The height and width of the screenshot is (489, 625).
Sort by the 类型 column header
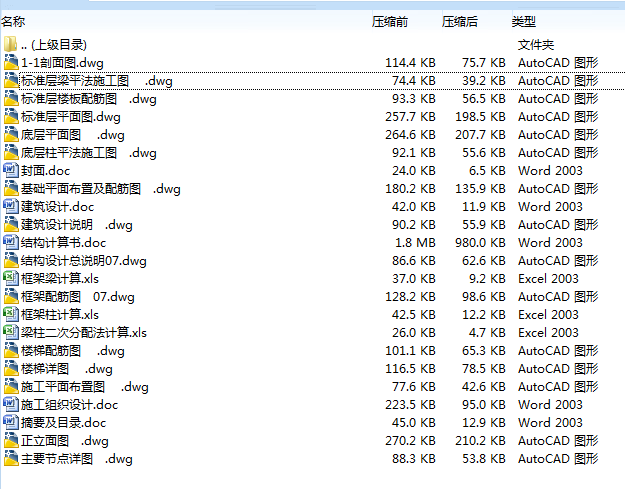point(524,21)
